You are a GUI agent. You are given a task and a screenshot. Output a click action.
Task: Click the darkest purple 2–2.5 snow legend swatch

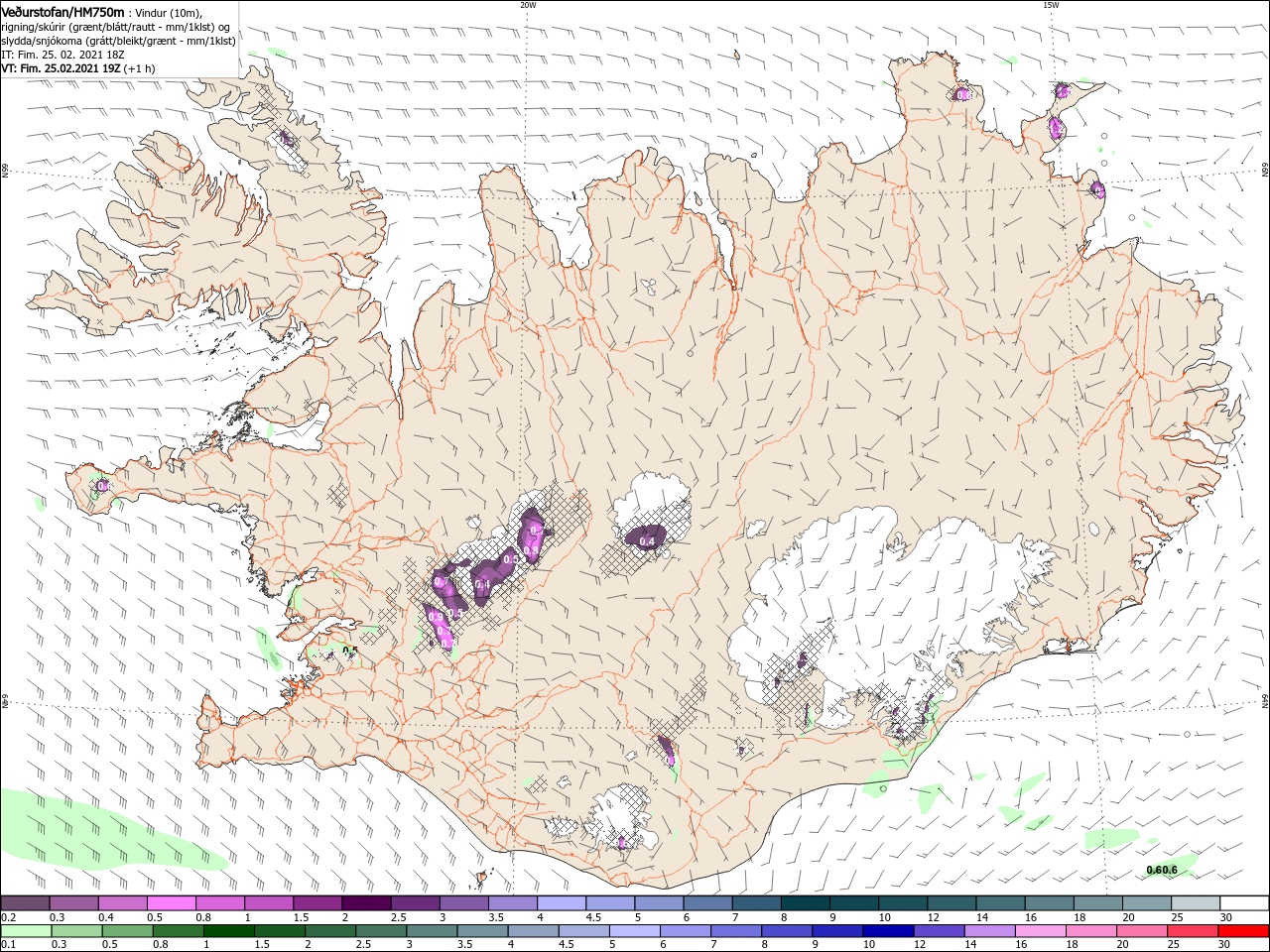click(366, 903)
